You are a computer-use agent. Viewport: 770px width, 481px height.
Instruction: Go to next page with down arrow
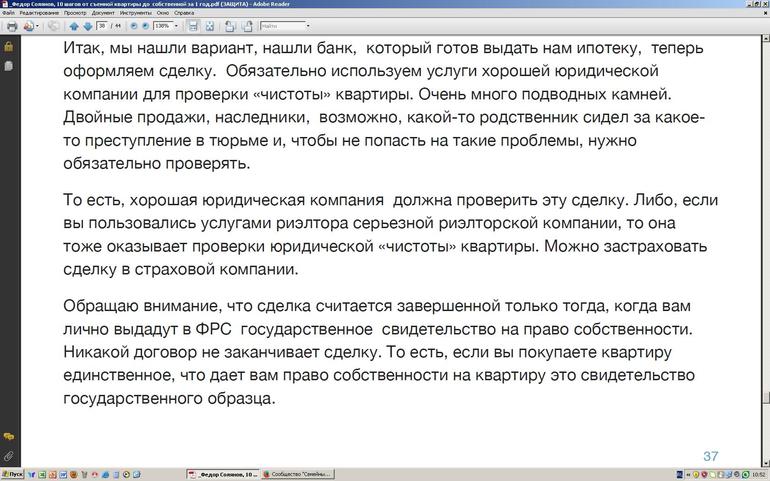(87, 26)
